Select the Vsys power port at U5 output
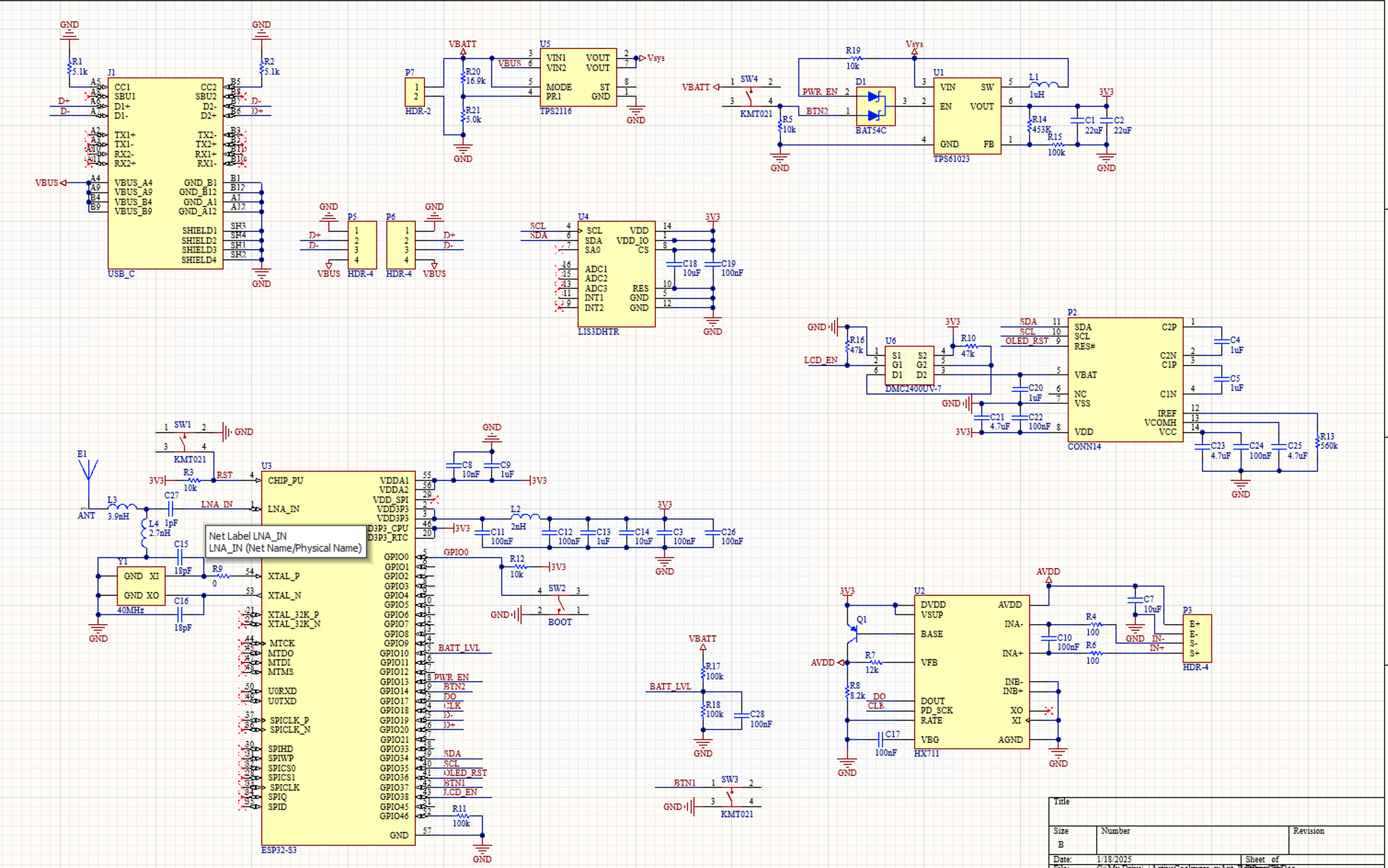 pos(651,58)
